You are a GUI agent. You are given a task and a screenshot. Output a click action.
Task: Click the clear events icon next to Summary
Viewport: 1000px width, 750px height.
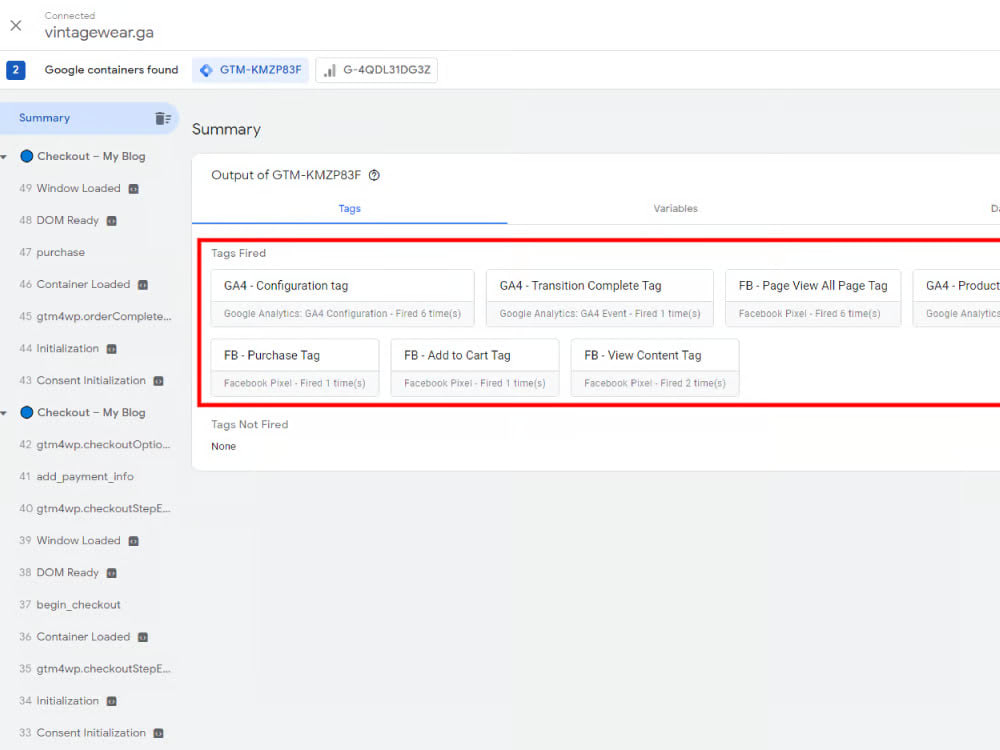(x=163, y=119)
